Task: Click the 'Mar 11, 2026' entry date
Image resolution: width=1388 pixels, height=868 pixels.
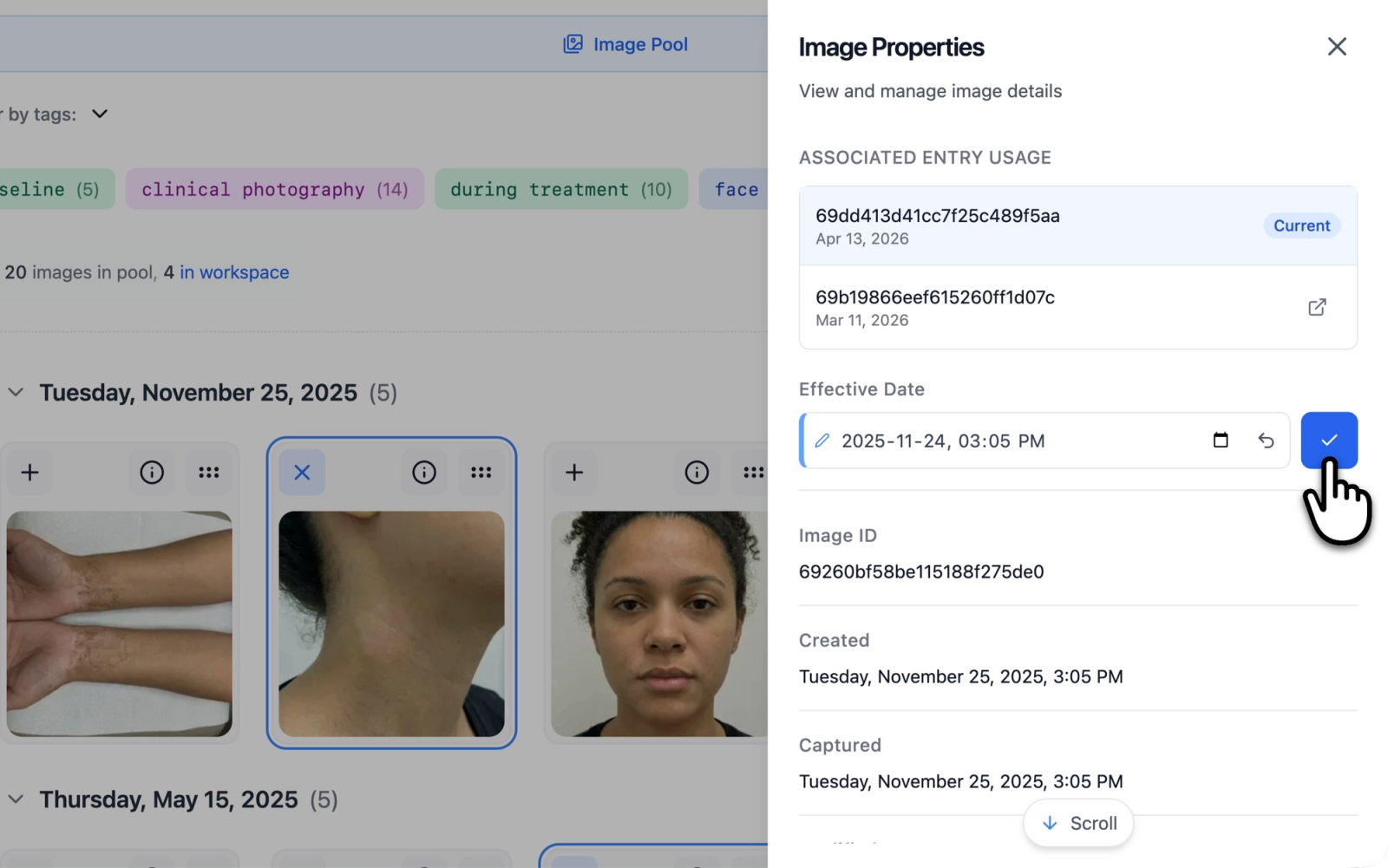Action: tap(862, 321)
